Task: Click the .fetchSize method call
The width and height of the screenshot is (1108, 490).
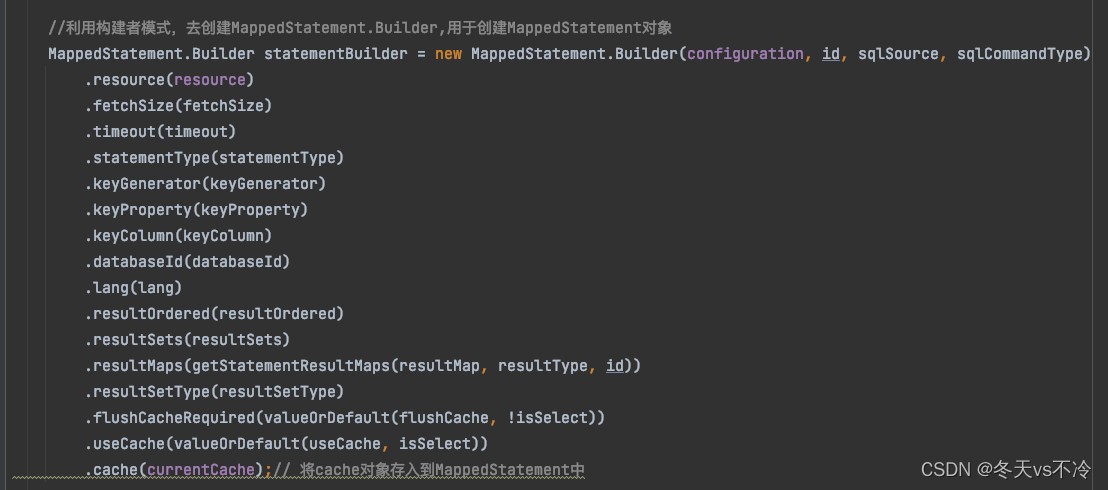Action: pyautogui.click(x=129, y=106)
